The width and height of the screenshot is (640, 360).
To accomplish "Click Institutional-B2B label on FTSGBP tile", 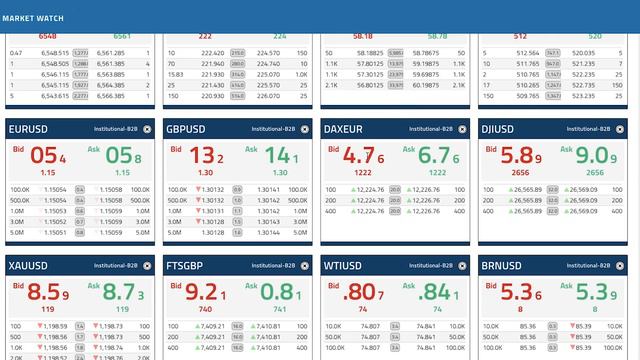I will tap(273, 266).
